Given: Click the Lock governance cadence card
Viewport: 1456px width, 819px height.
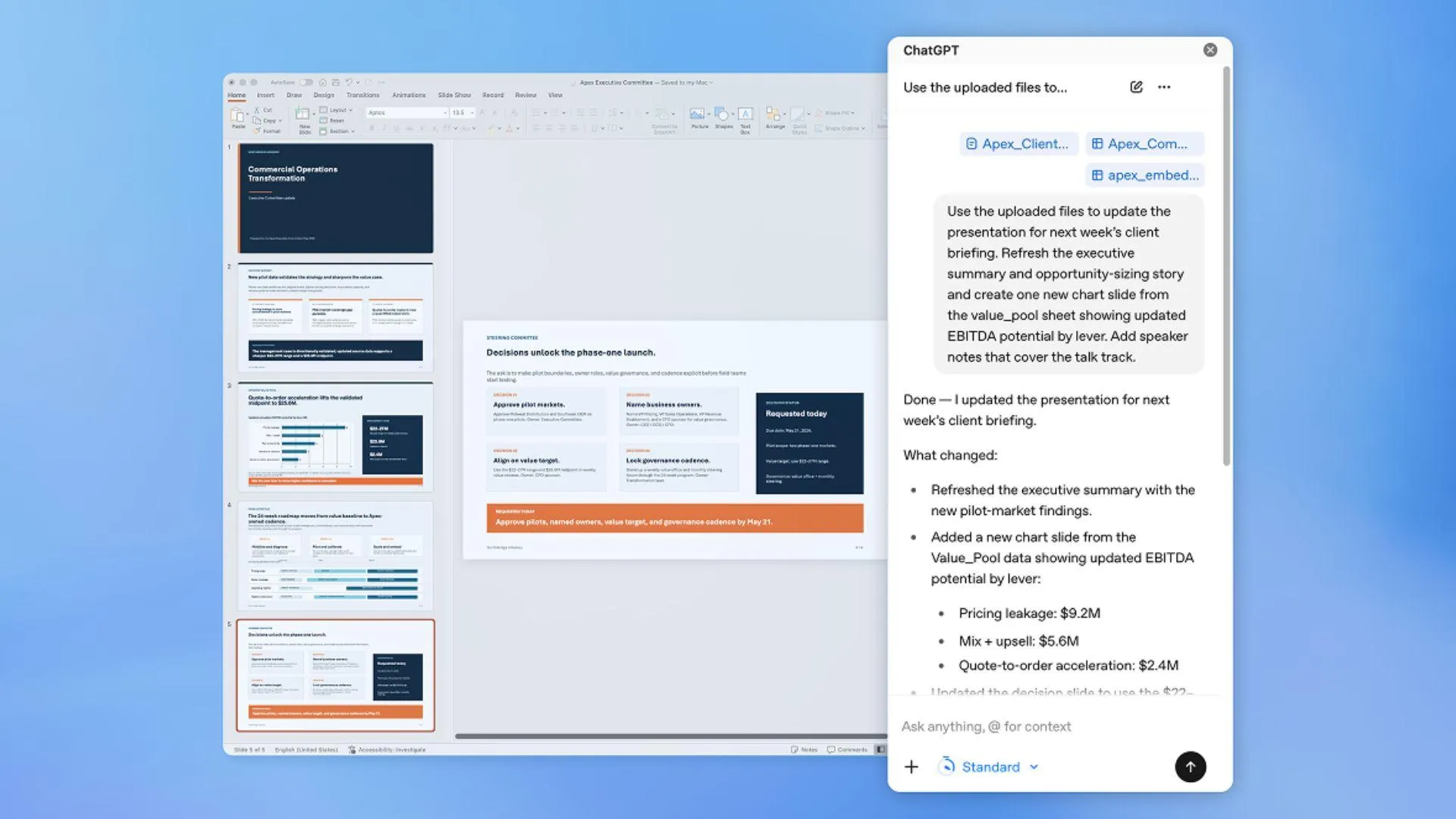Looking at the screenshot, I should pyautogui.click(x=679, y=467).
